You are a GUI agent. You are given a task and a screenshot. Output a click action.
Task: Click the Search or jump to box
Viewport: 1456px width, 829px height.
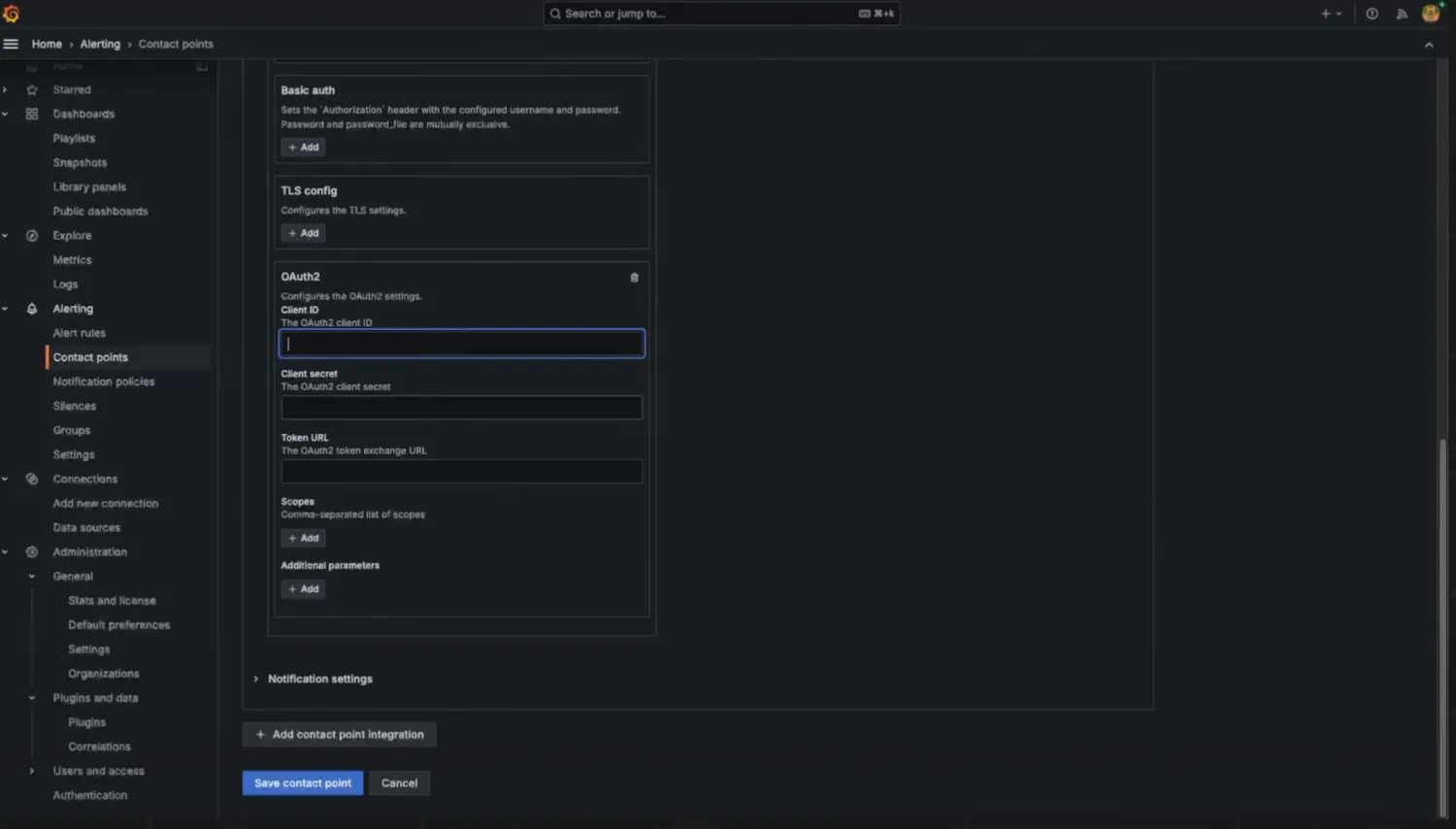pos(721,14)
